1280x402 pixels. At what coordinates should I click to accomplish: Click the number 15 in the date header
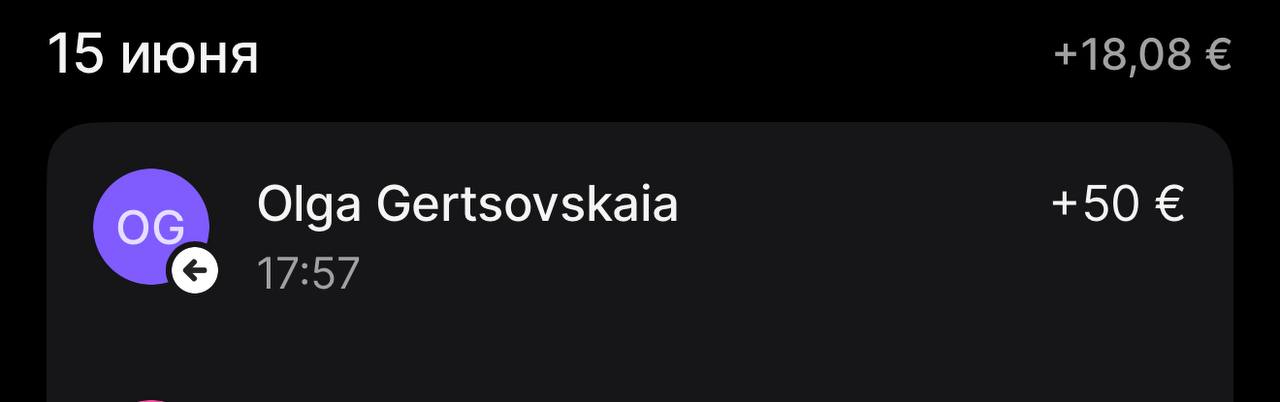click(x=76, y=54)
